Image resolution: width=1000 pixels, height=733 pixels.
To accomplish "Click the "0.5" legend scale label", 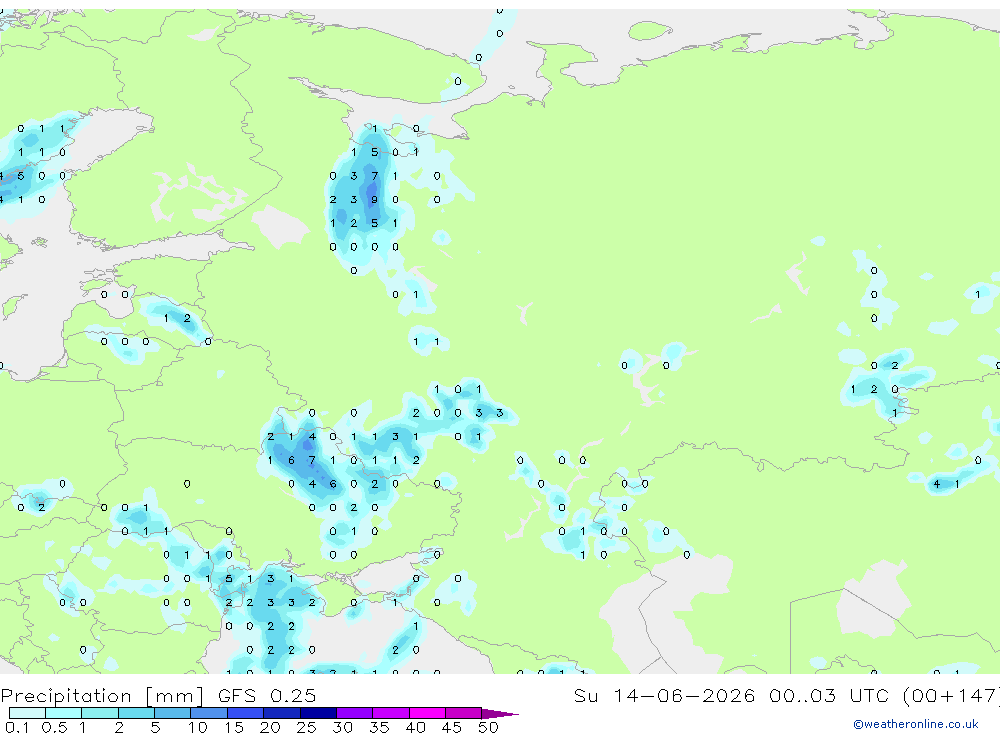I will click(x=54, y=727).
